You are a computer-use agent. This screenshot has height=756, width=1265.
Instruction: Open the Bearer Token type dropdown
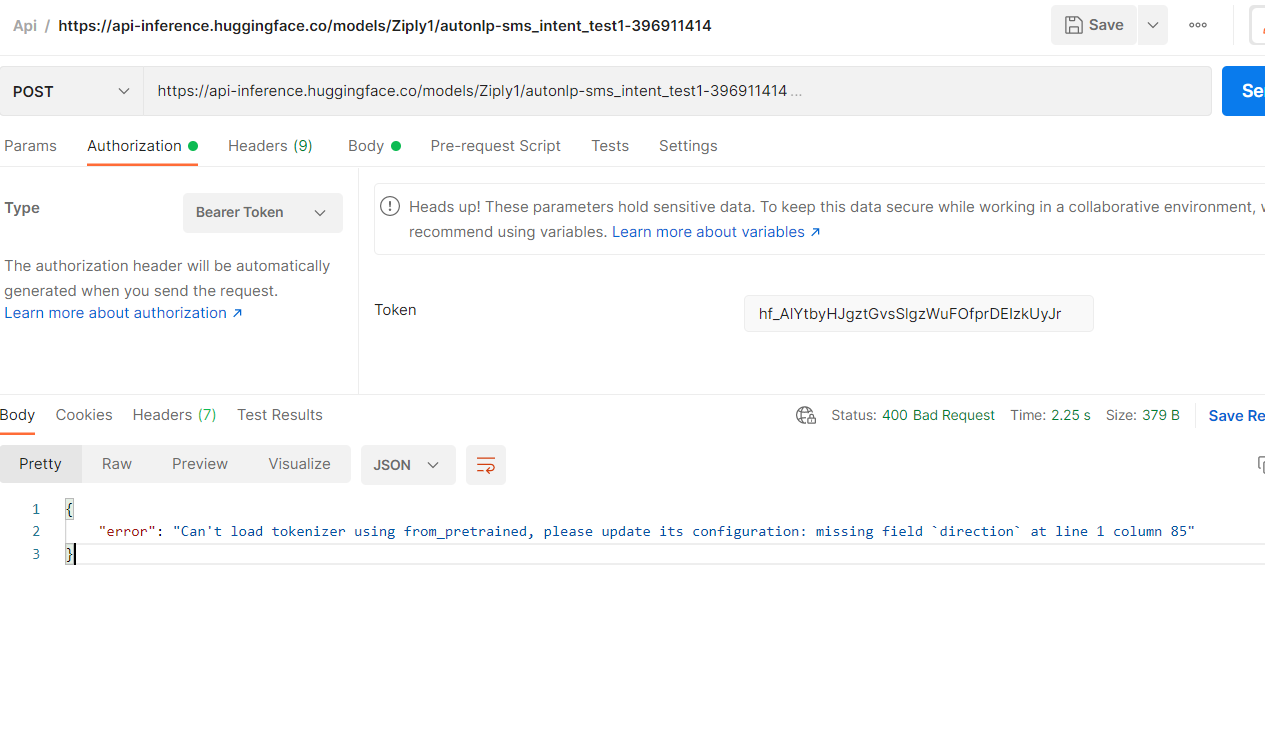tap(262, 212)
